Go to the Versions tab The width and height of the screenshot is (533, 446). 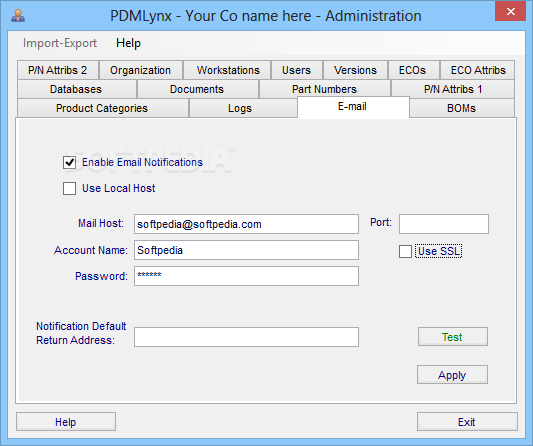pyautogui.click(x=355, y=70)
